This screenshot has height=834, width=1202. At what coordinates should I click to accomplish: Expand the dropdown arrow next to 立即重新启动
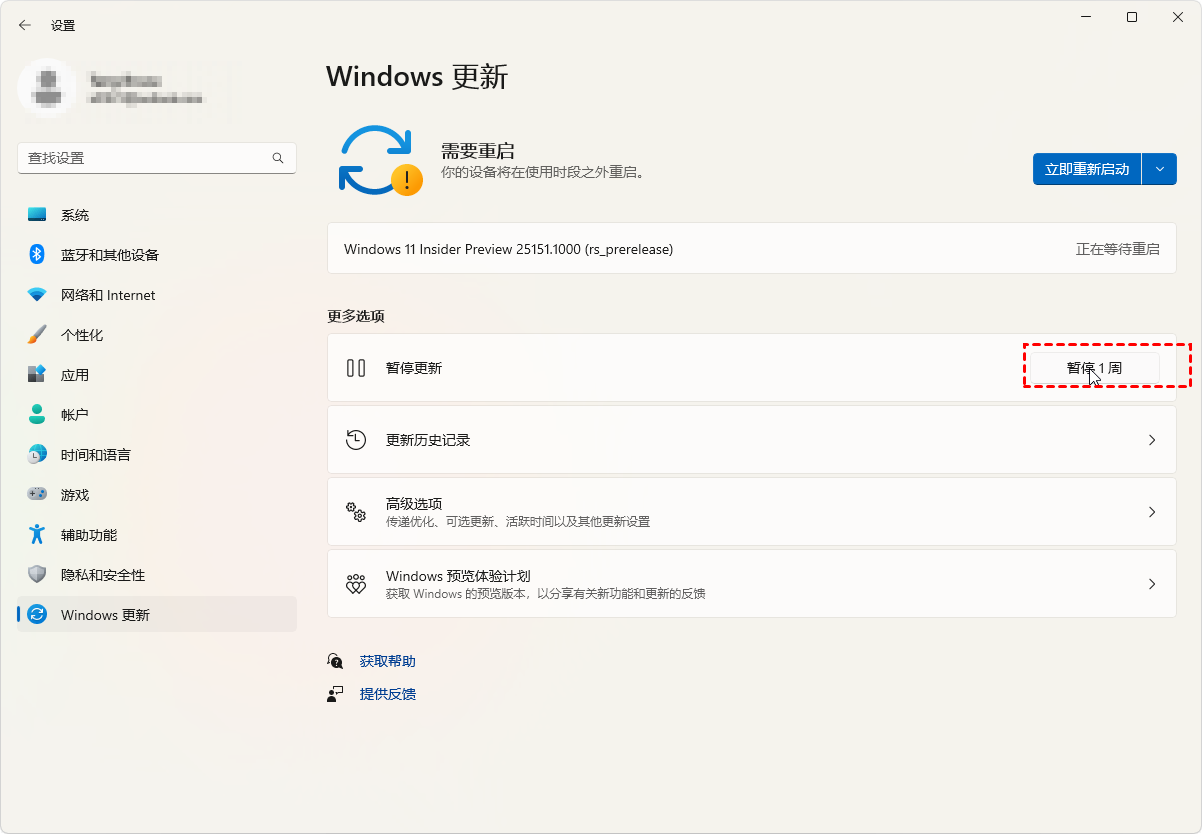pos(1160,169)
